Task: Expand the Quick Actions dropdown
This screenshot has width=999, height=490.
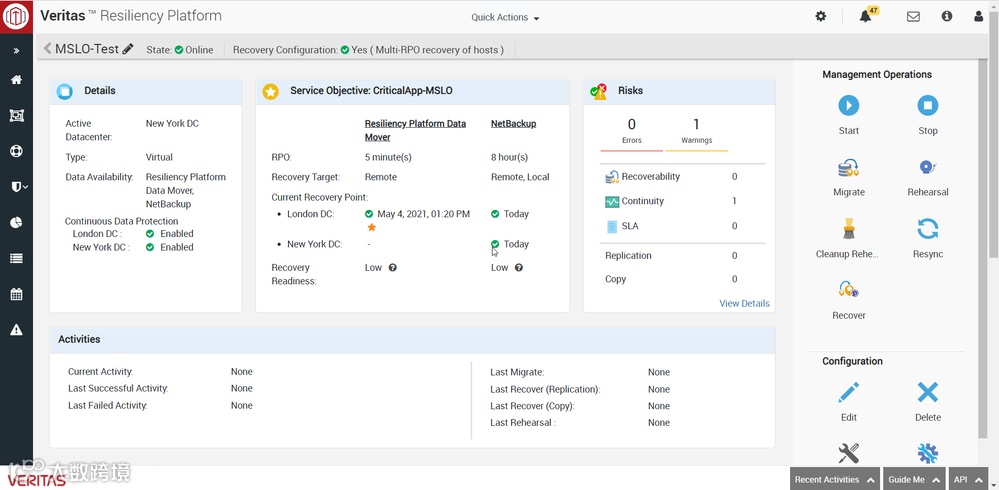Action: click(505, 18)
